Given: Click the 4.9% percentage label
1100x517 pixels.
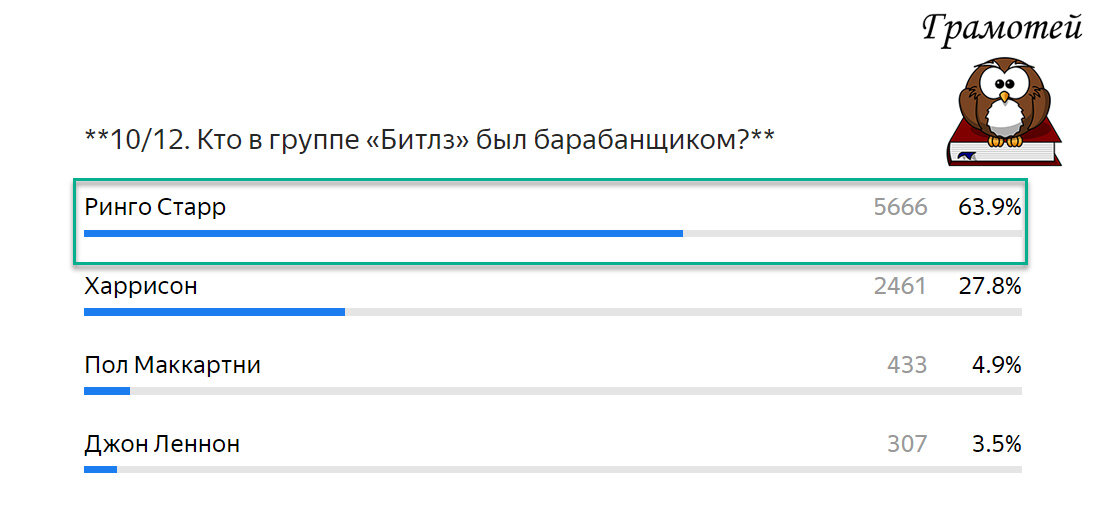Looking at the screenshot, I should click(996, 365).
